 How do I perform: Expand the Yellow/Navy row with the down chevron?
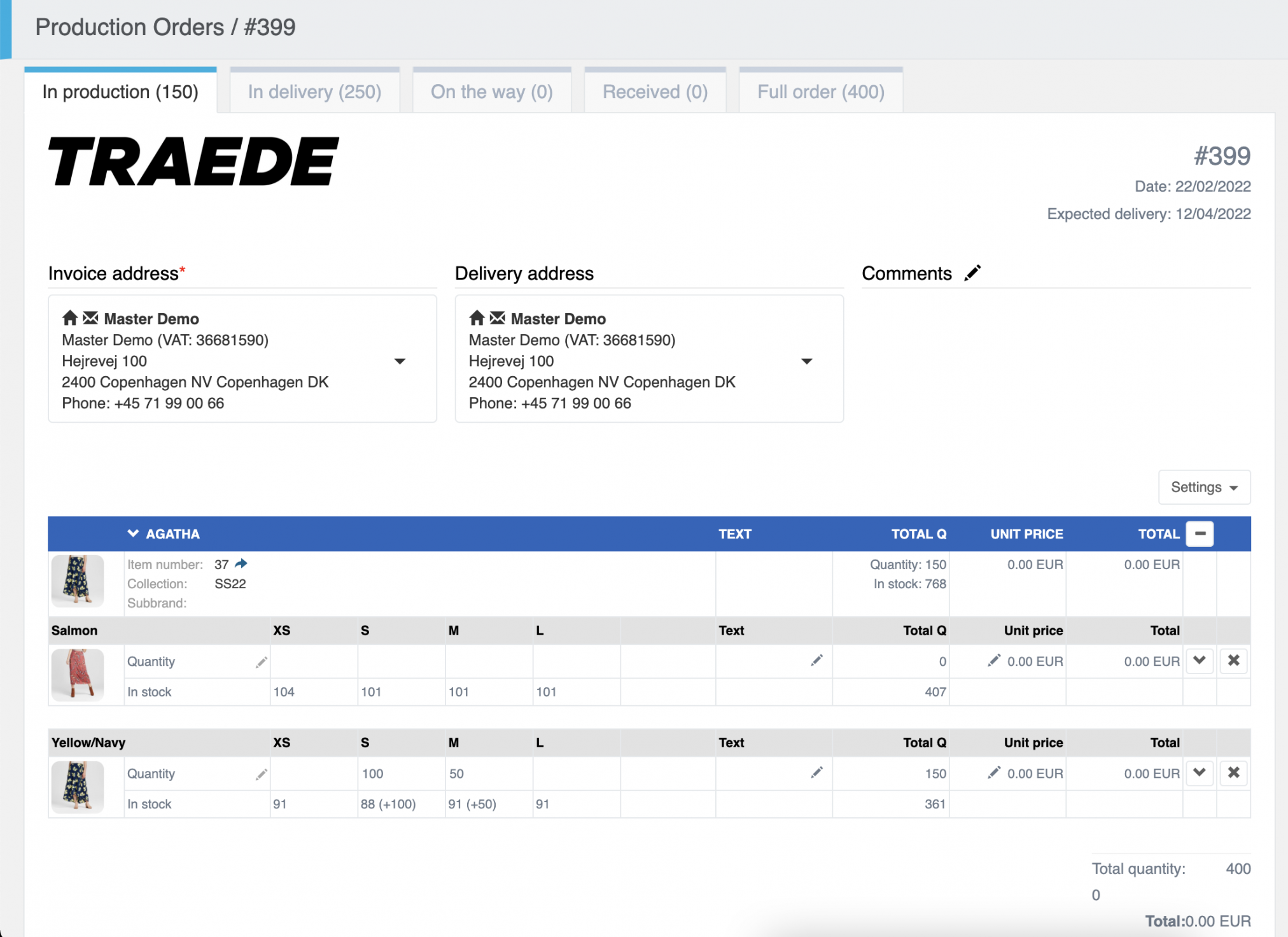click(x=1200, y=773)
